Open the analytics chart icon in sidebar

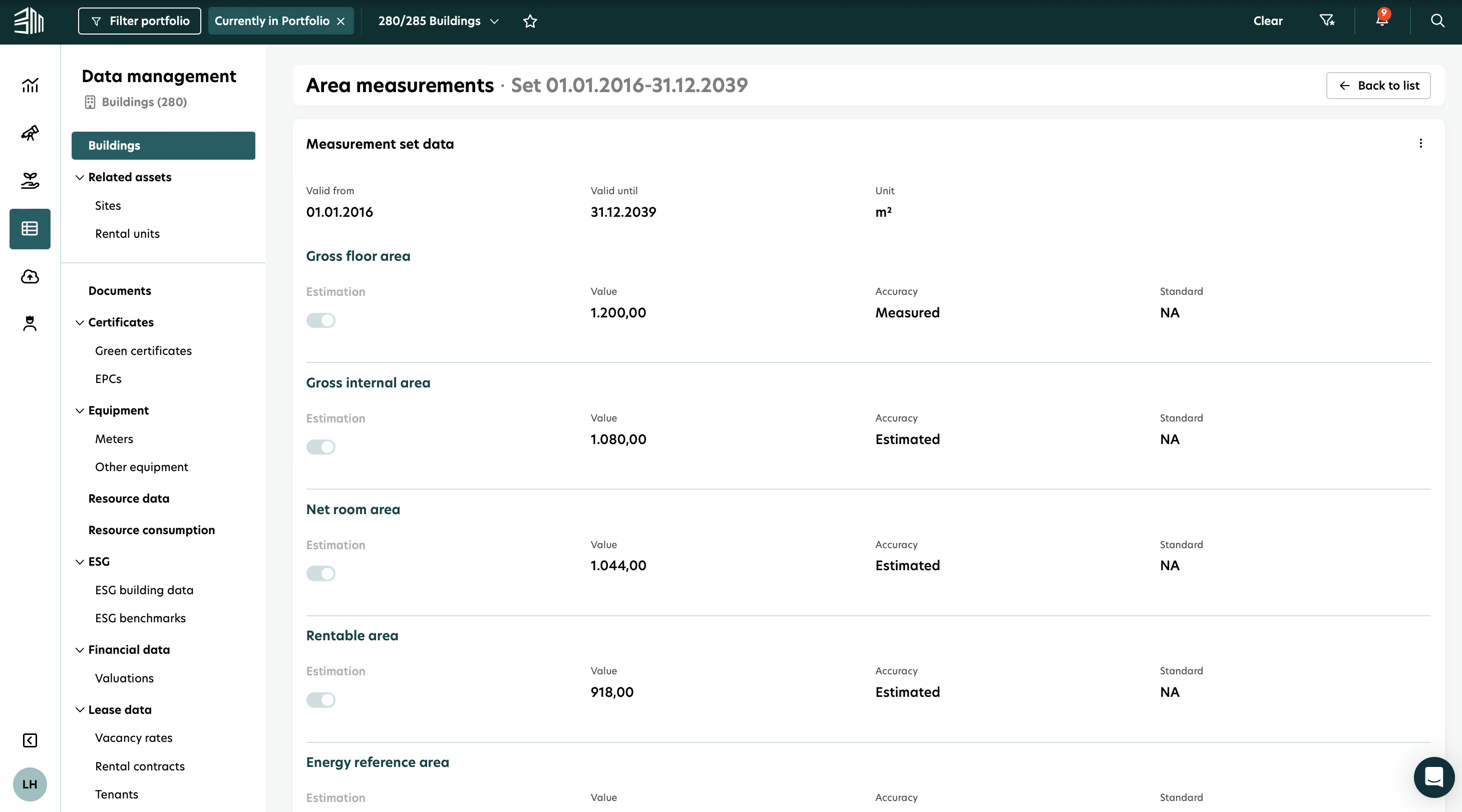pos(30,85)
